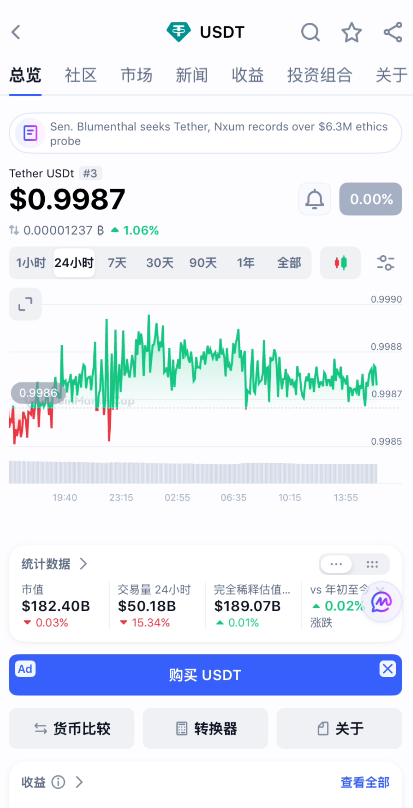Switch to candlestick chart view
Image resolution: width=413 pixels, height=808 pixels.
click(x=340, y=263)
